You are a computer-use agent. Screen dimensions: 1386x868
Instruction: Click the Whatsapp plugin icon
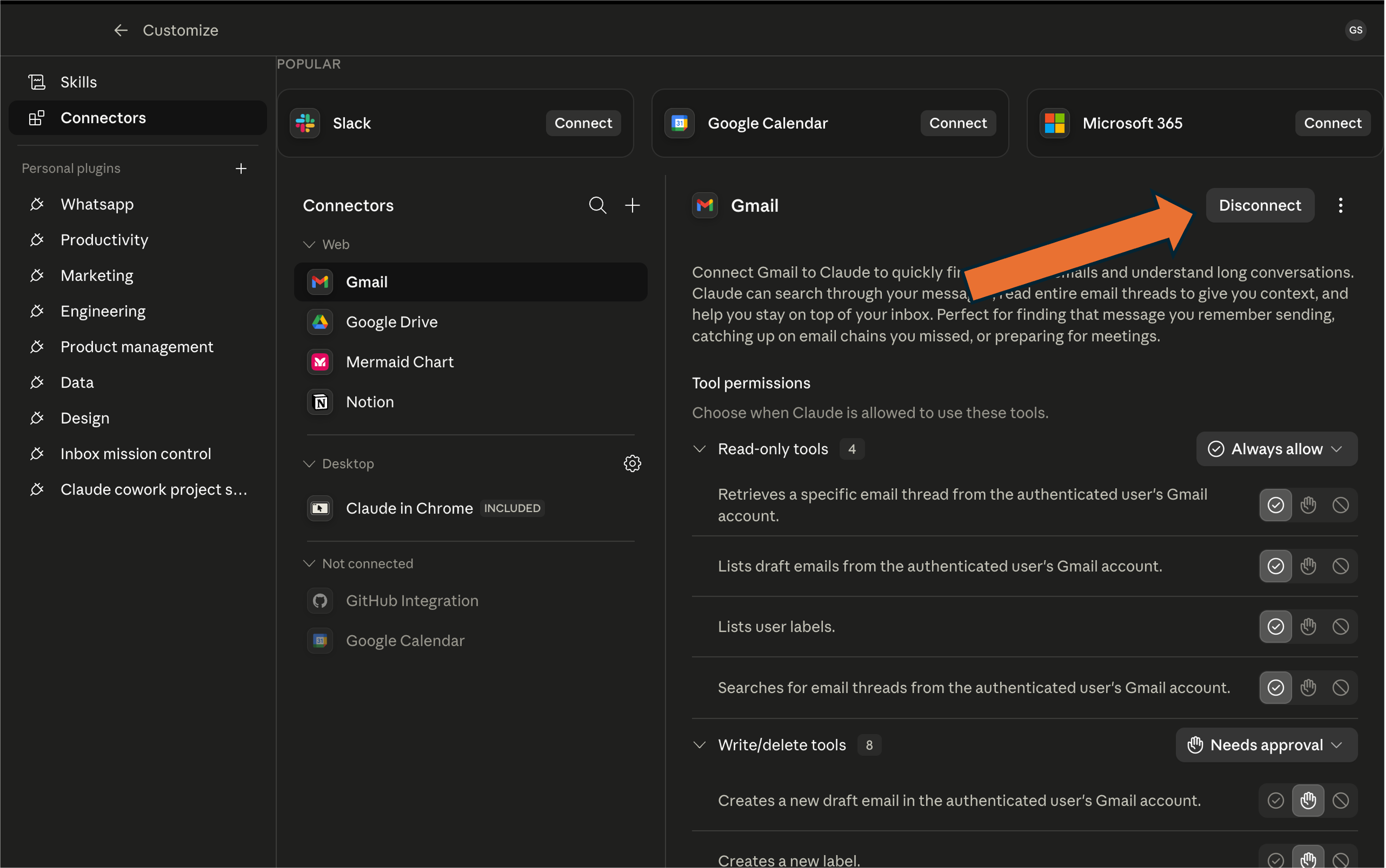point(37,204)
